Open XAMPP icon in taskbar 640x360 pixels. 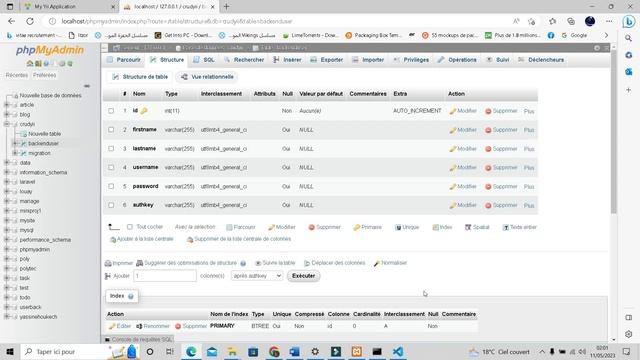pyautogui.click(x=356, y=351)
